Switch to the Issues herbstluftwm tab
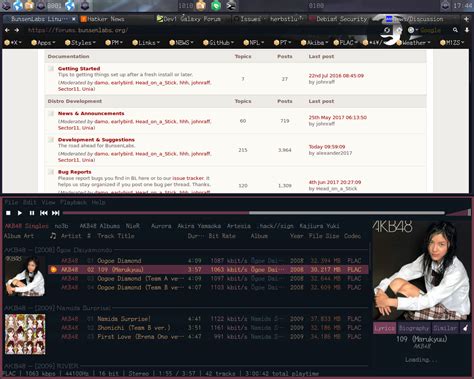 (x=268, y=19)
